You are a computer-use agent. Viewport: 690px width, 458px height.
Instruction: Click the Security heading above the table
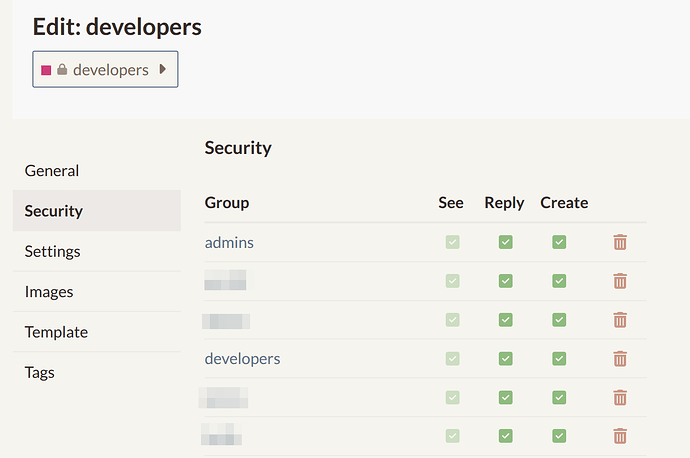pyautogui.click(x=238, y=148)
